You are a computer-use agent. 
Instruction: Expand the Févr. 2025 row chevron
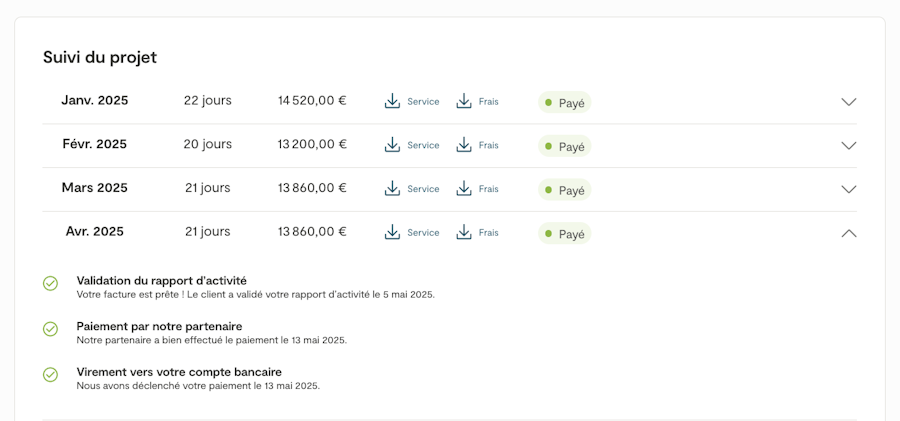[849, 145]
